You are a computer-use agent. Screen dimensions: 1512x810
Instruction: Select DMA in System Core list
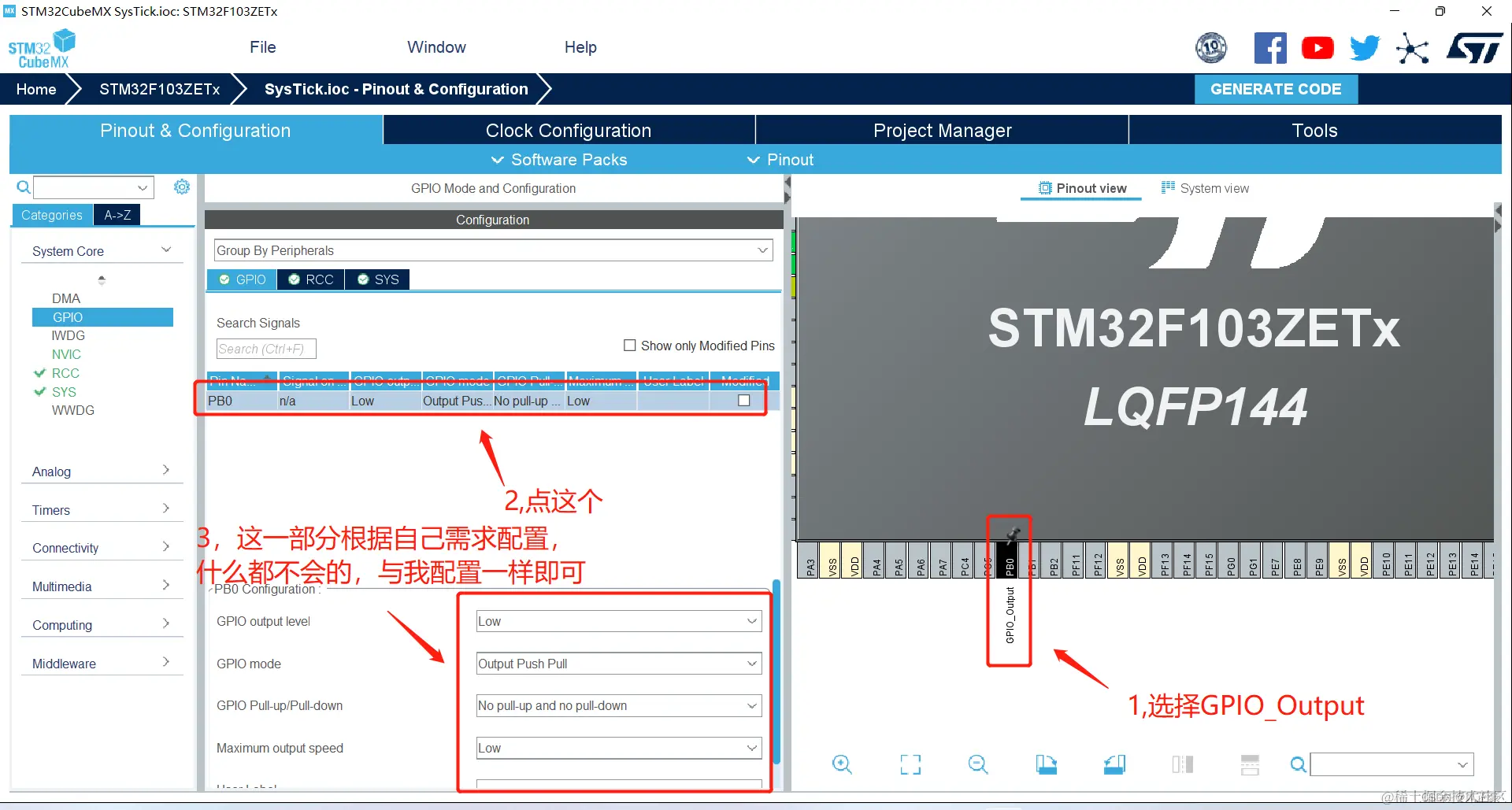pyautogui.click(x=66, y=298)
